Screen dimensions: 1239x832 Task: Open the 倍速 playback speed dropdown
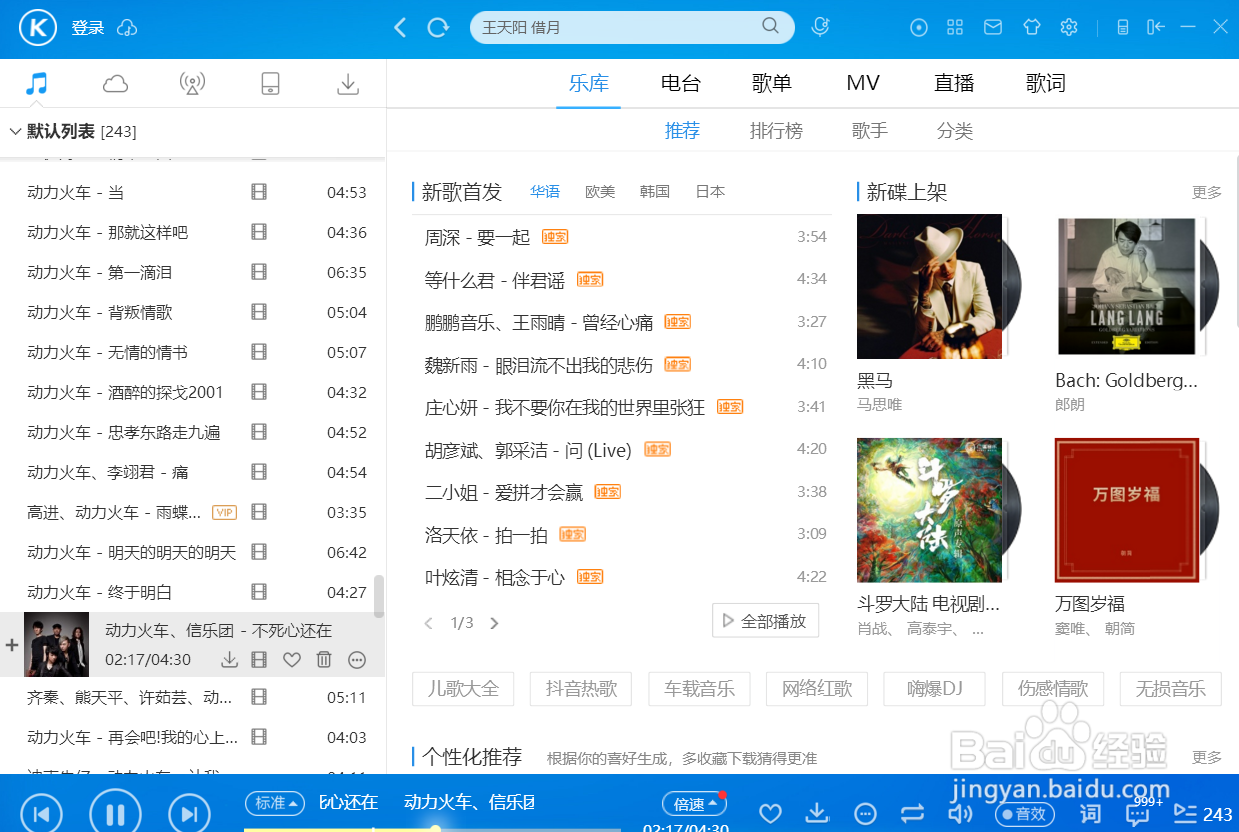pyautogui.click(x=694, y=804)
